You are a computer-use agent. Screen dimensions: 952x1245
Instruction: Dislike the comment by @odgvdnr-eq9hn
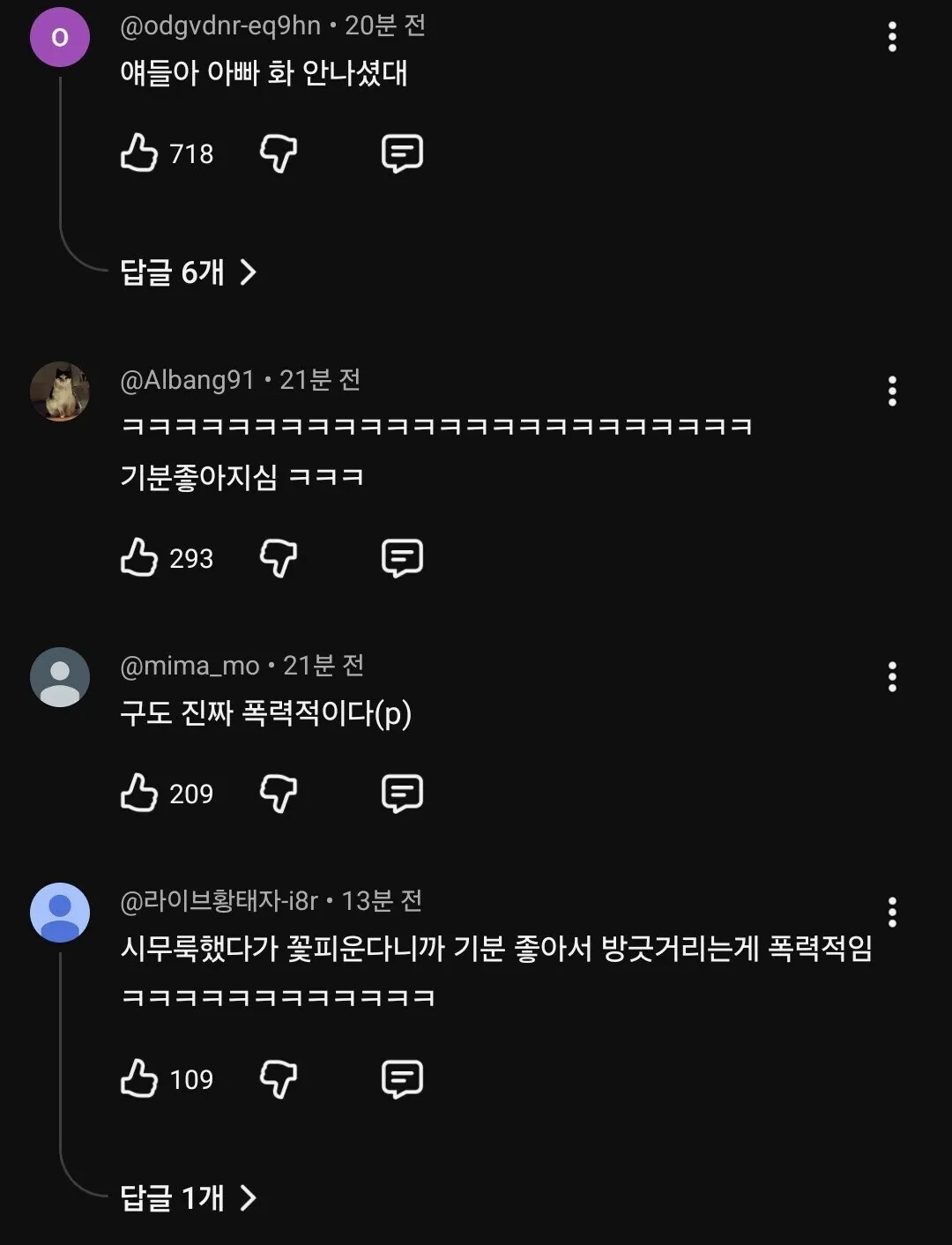[x=279, y=153]
